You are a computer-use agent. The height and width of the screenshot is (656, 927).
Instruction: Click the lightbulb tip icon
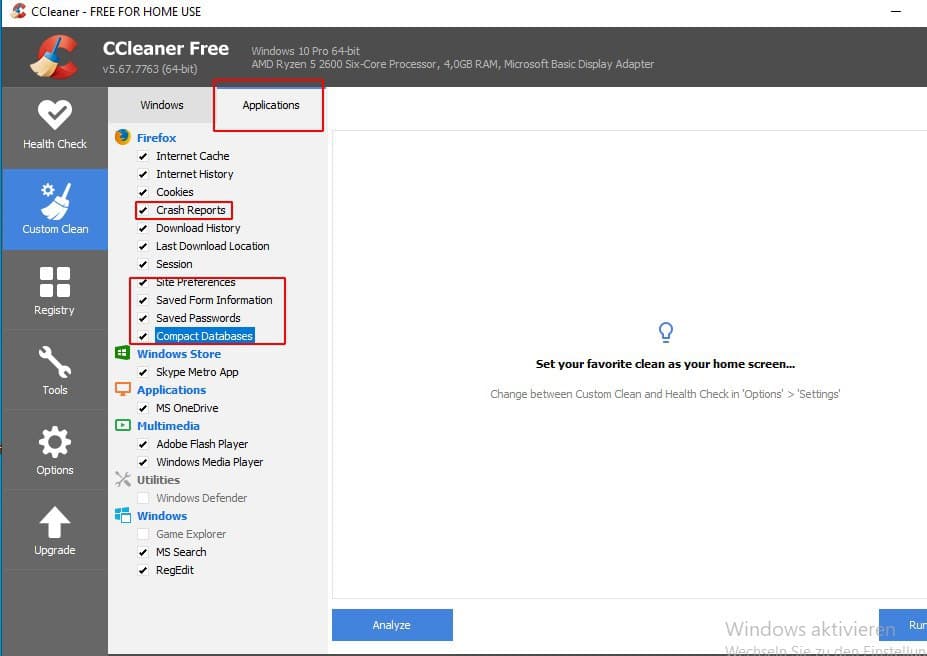pyautogui.click(x=665, y=332)
